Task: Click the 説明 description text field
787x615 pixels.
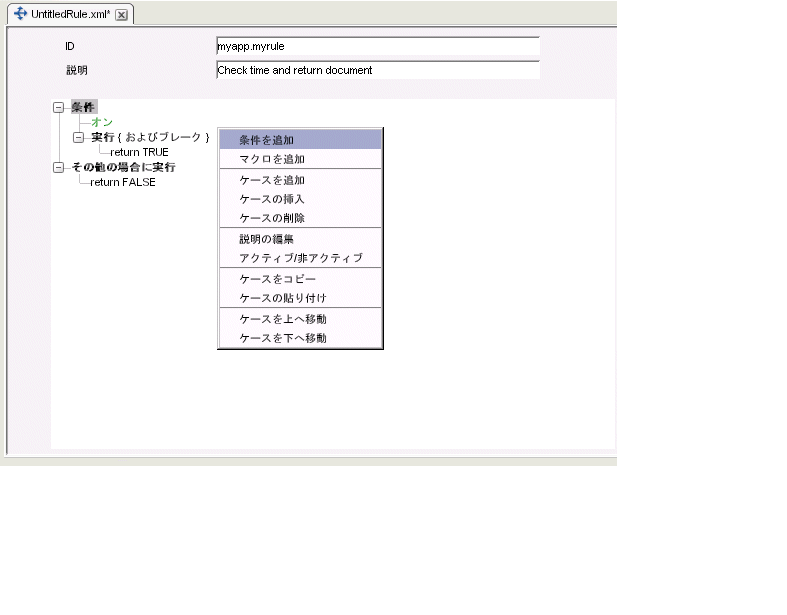Action: coord(378,70)
